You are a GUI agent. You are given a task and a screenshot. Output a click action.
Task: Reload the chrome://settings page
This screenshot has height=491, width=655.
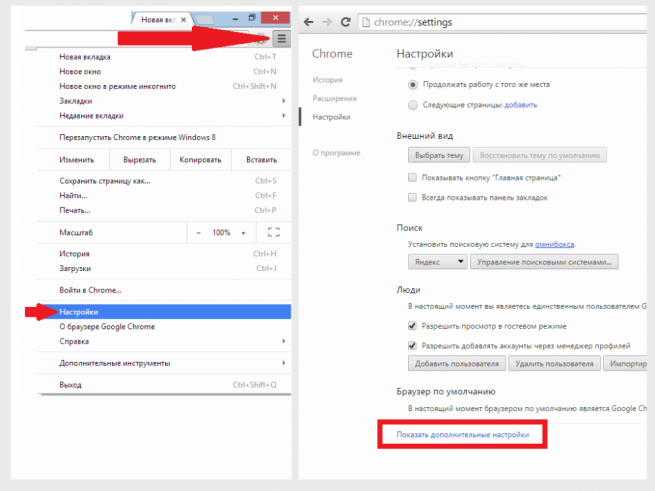click(x=345, y=22)
